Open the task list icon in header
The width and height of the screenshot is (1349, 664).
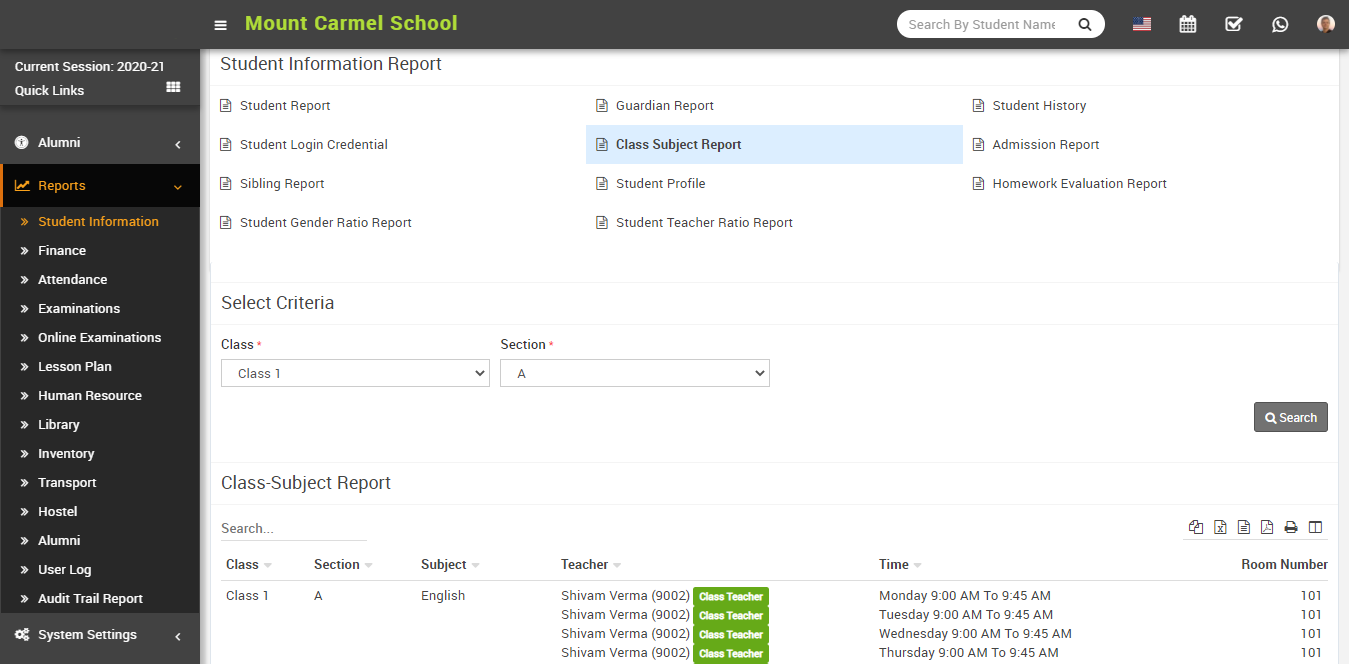pyautogui.click(x=1233, y=23)
